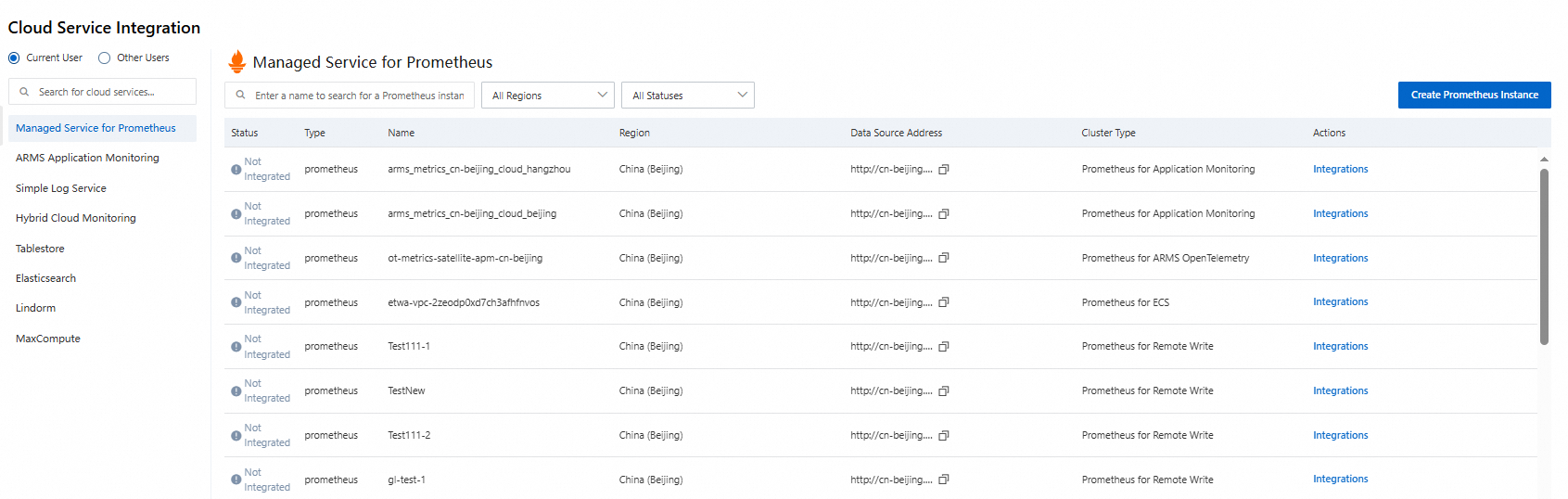Viewport: 1568px width, 499px height.
Task: Copy data source address for arms_metrics_cn-beijing_cloud_beijing
Action: pos(944,214)
